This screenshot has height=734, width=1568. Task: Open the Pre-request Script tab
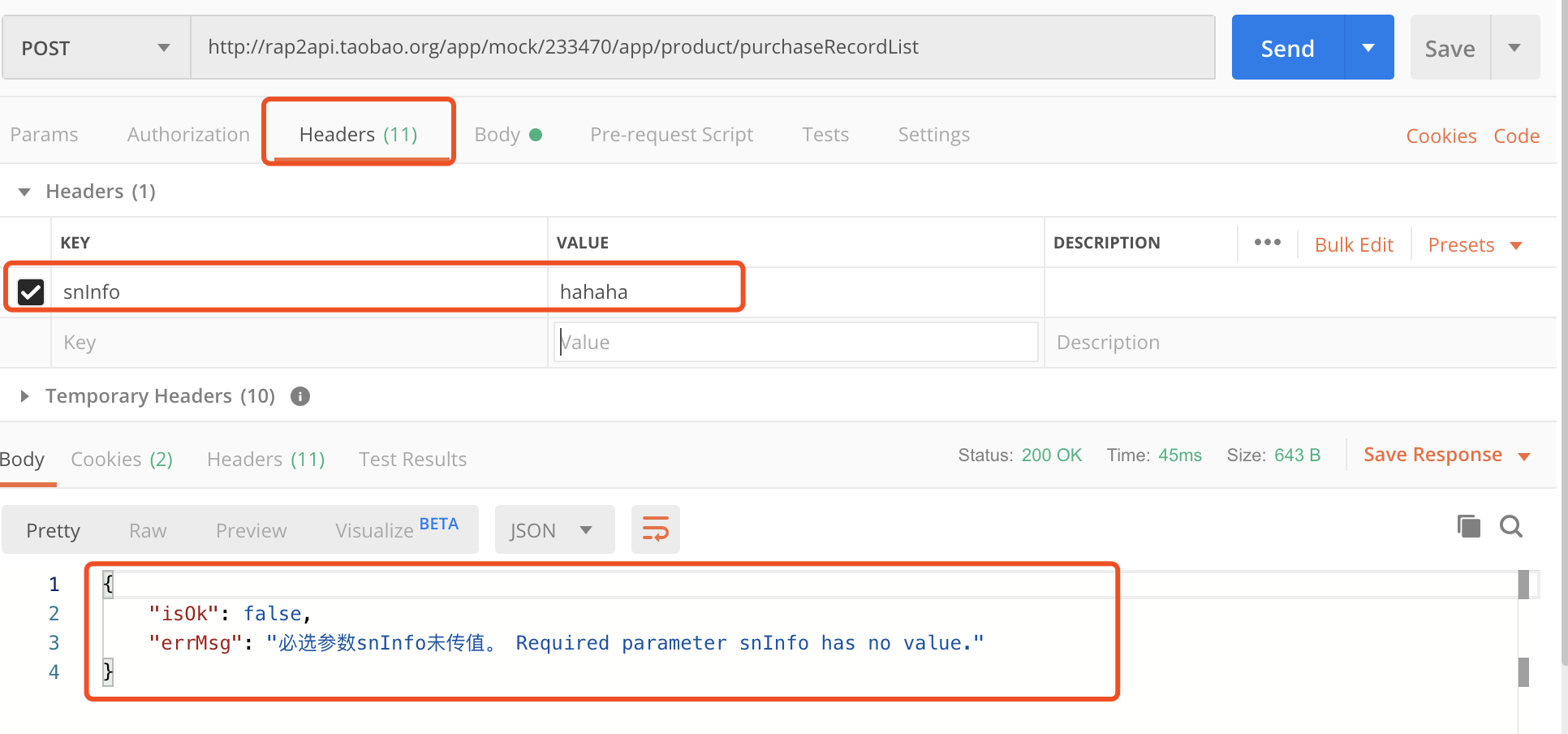point(671,135)
